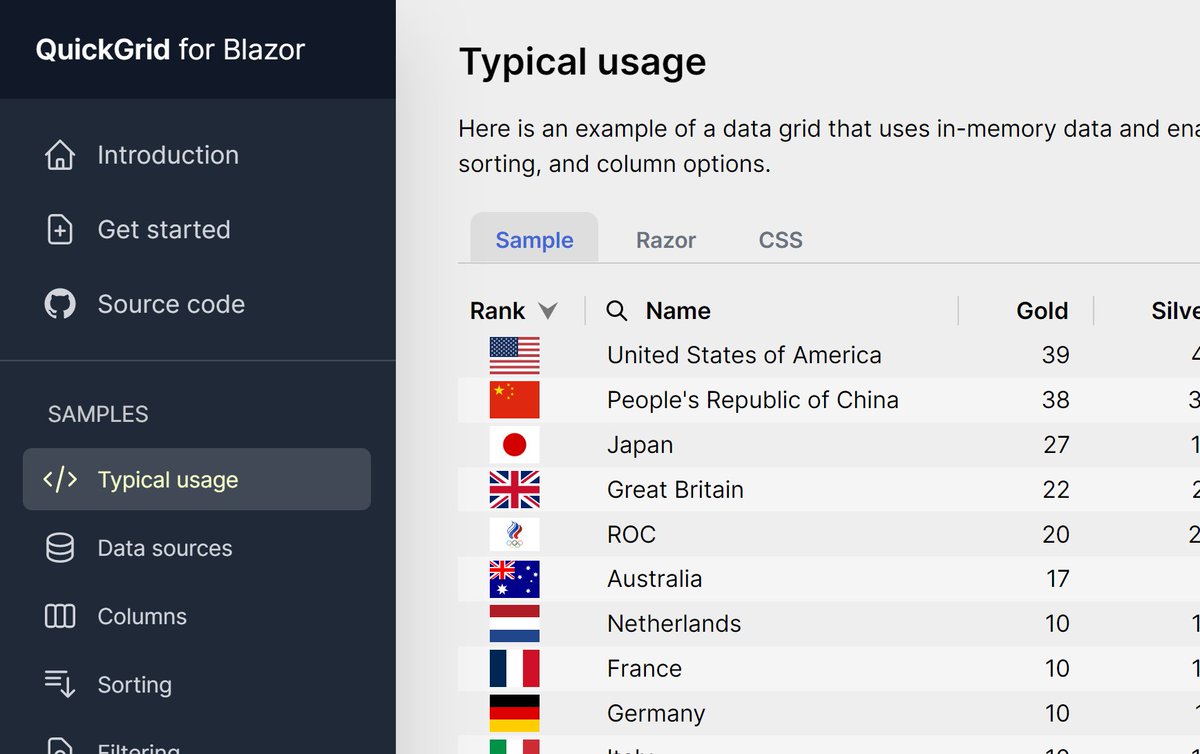The image size is (1200, 754).
Task: Click the sort icon beside Sorting
Action: click(60, 685)
